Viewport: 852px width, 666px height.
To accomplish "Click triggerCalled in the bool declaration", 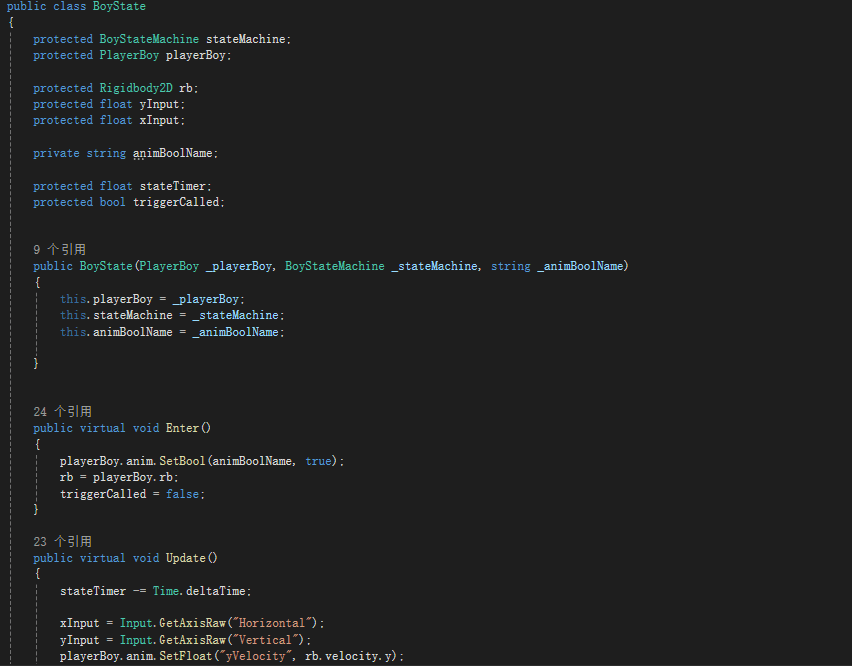I will (x=176, y=202).
